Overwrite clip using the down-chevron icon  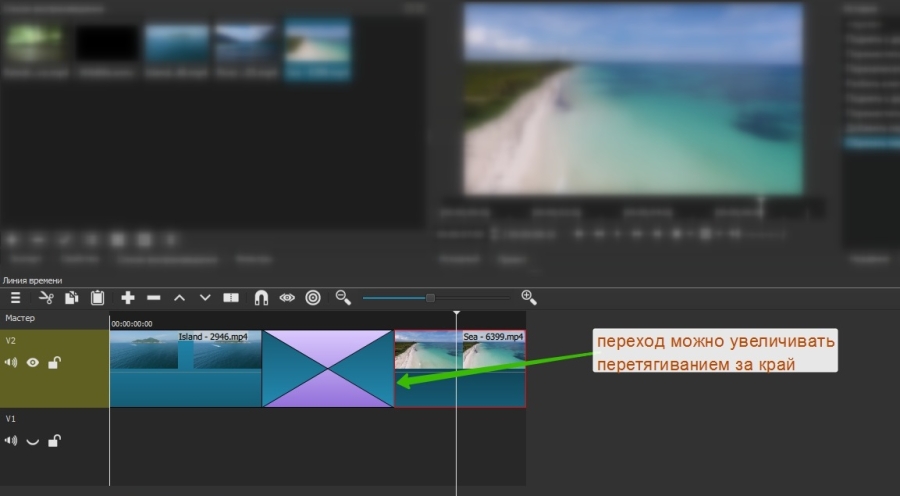pos(205,298)
